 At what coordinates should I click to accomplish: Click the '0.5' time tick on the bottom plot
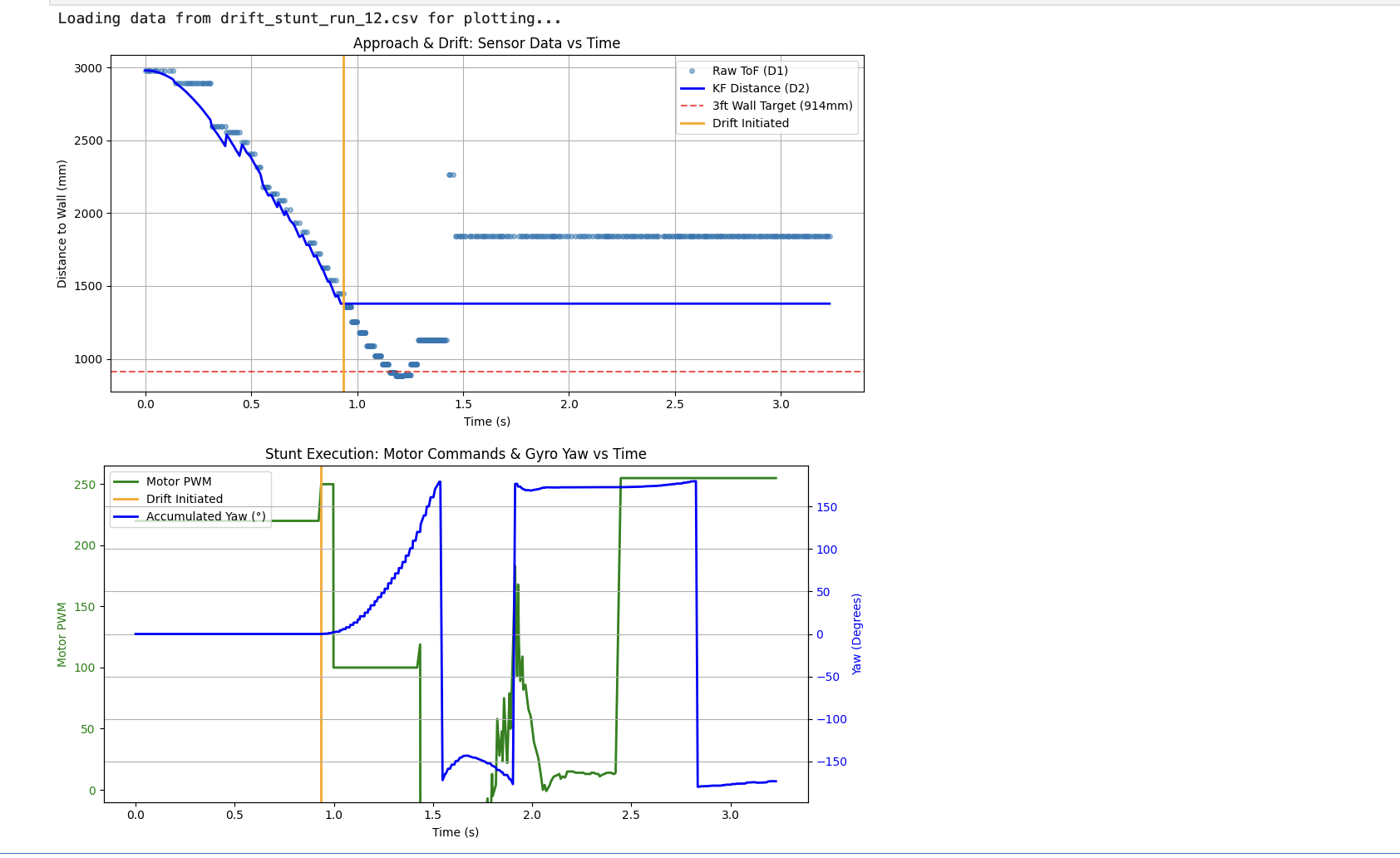tap(234, 815)
